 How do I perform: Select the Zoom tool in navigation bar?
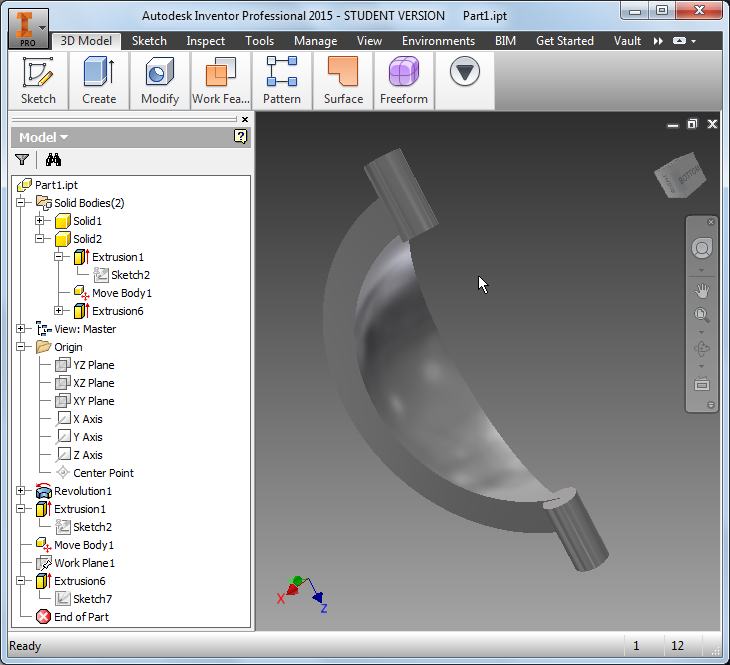[702, 315]
